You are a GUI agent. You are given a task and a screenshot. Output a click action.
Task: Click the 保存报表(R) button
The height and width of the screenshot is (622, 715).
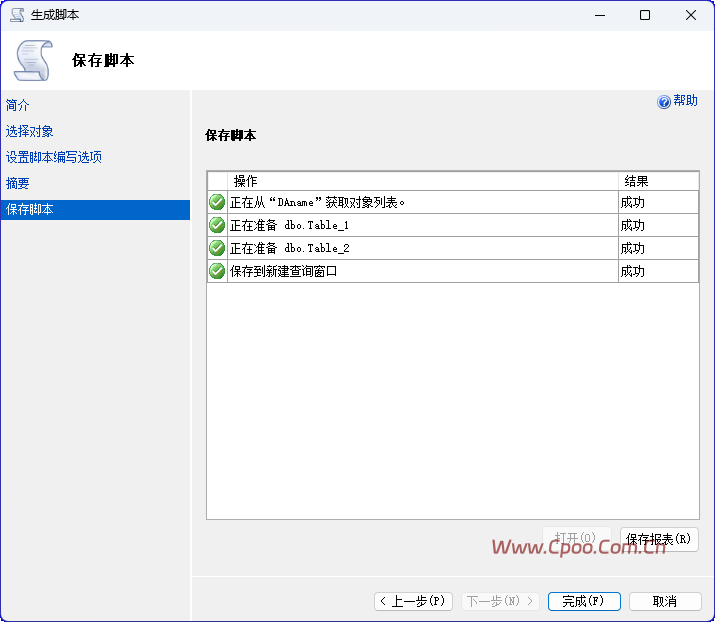click(x=659, y=539)
